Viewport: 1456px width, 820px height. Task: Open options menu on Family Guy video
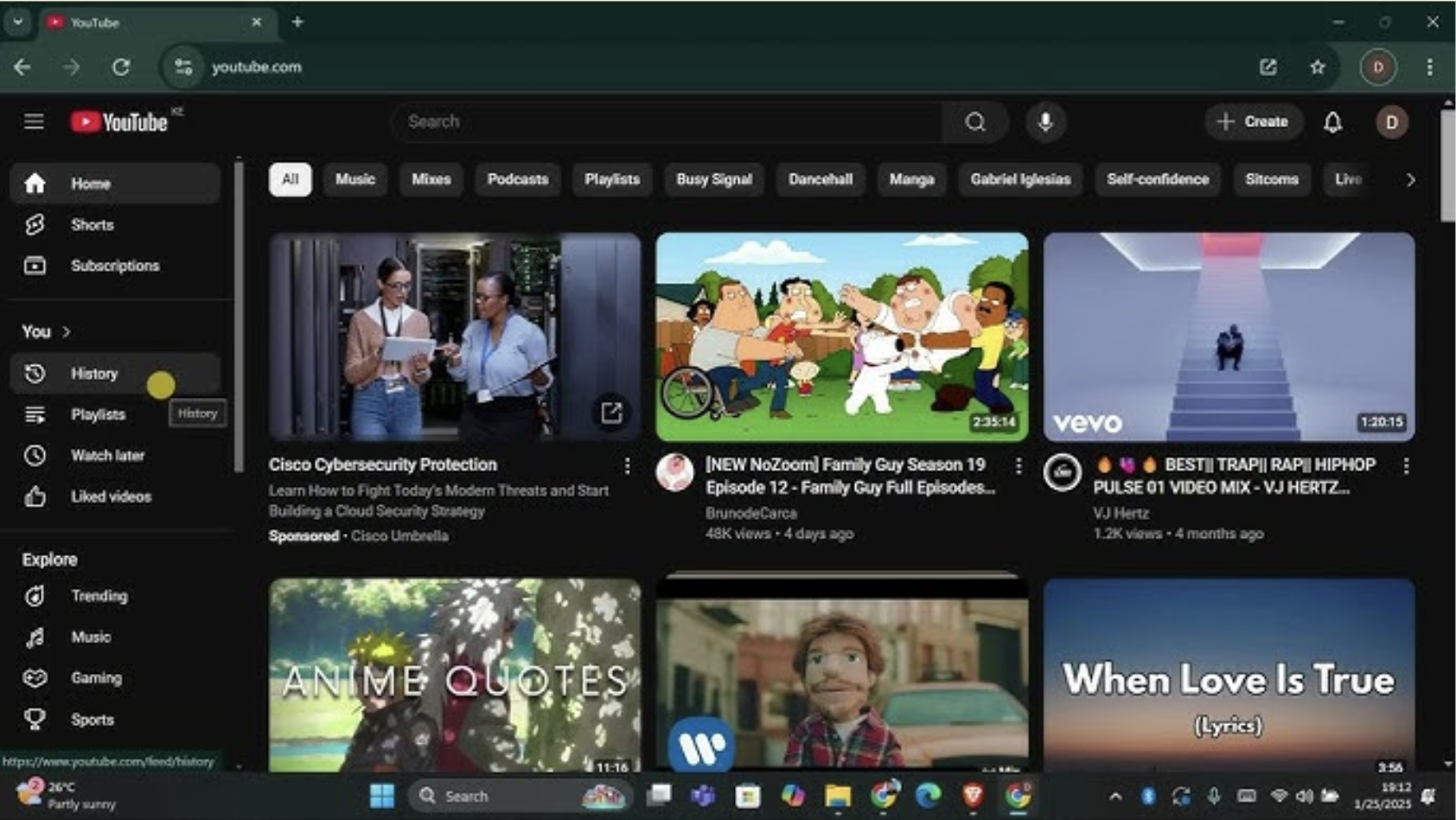1018,465
